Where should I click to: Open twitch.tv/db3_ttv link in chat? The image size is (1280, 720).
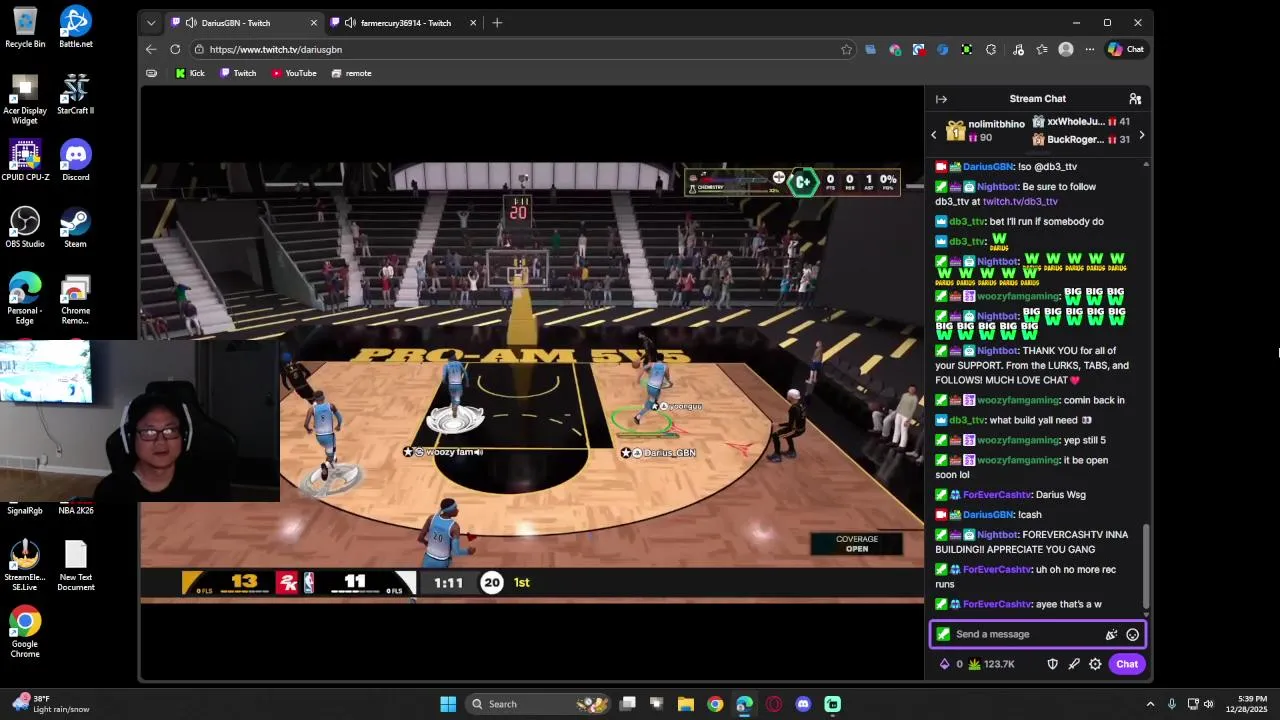point(1020,202)
